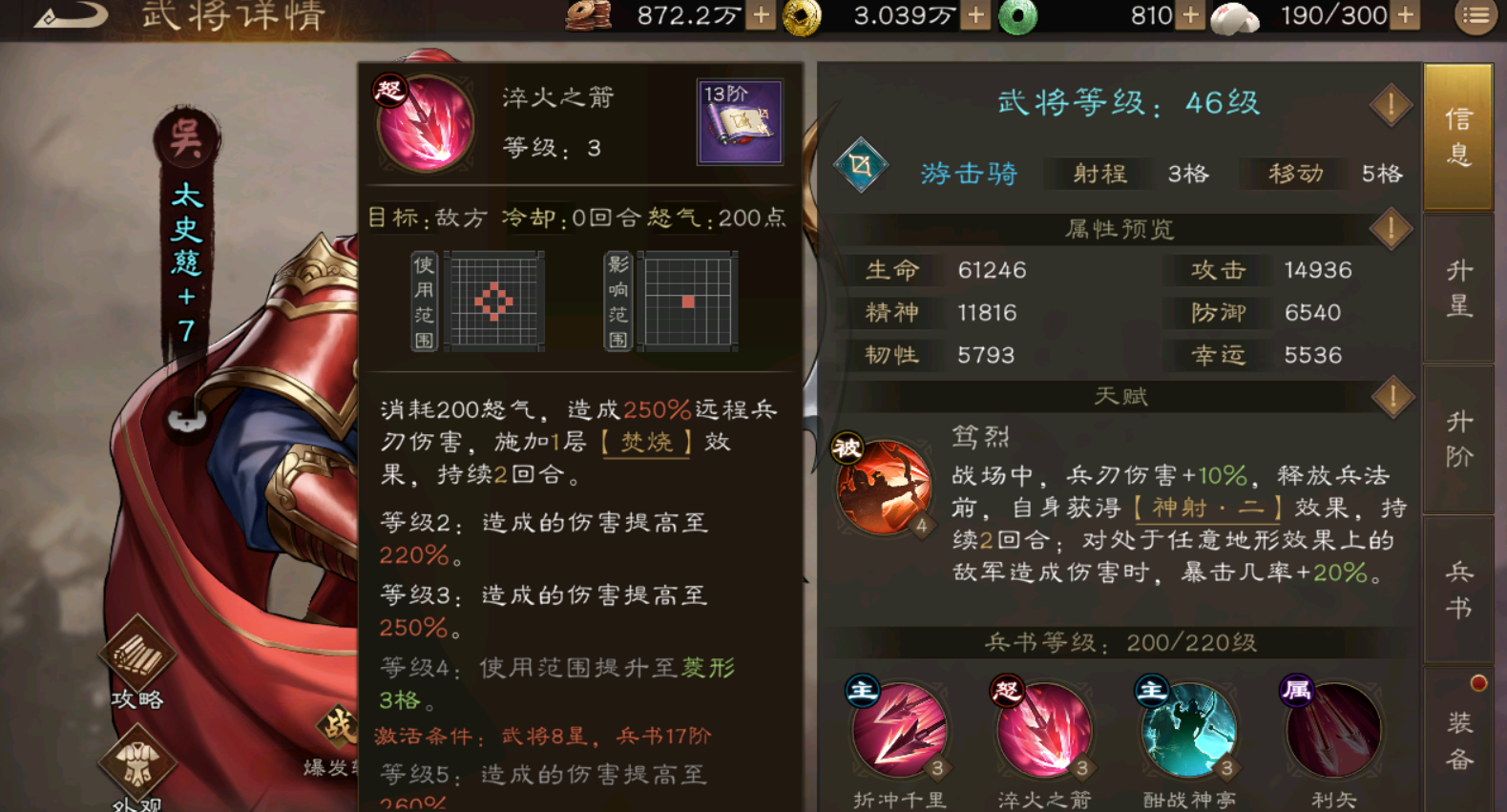Tap the 游击骑 troop type icon
The image size is (1507, 812).
coord(861,166)
